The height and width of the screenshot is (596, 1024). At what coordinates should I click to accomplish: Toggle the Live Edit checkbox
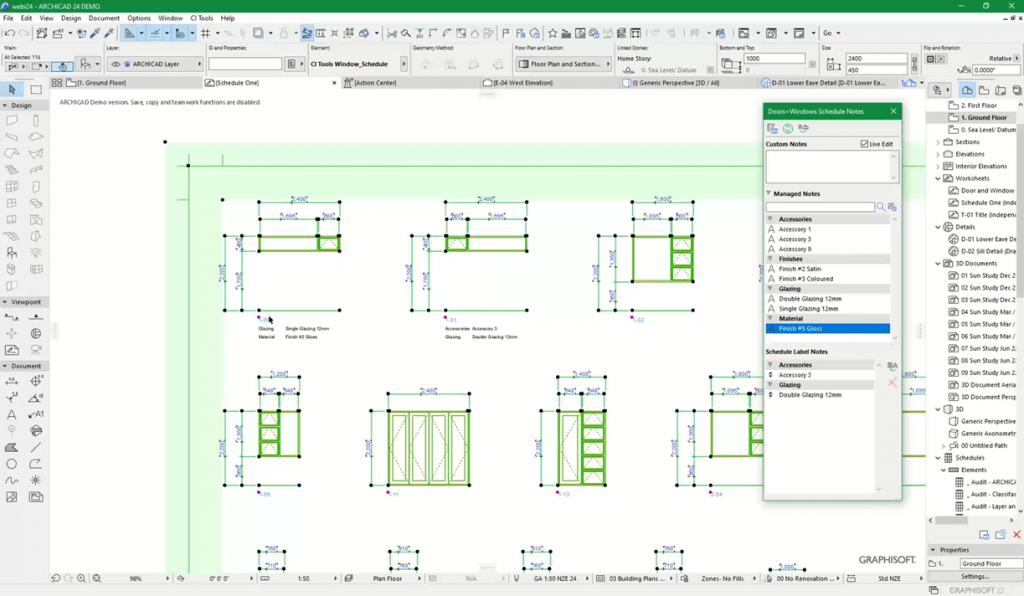[x=864, y=144]
